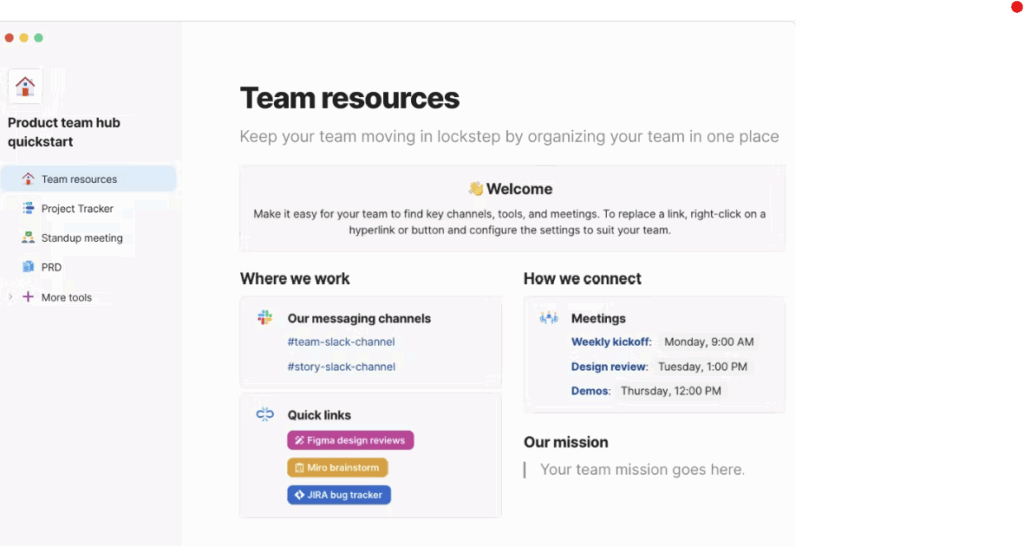Open the #team-slack-channel link
Screen dimensions: 1024x546
click(x=341, y=342)
